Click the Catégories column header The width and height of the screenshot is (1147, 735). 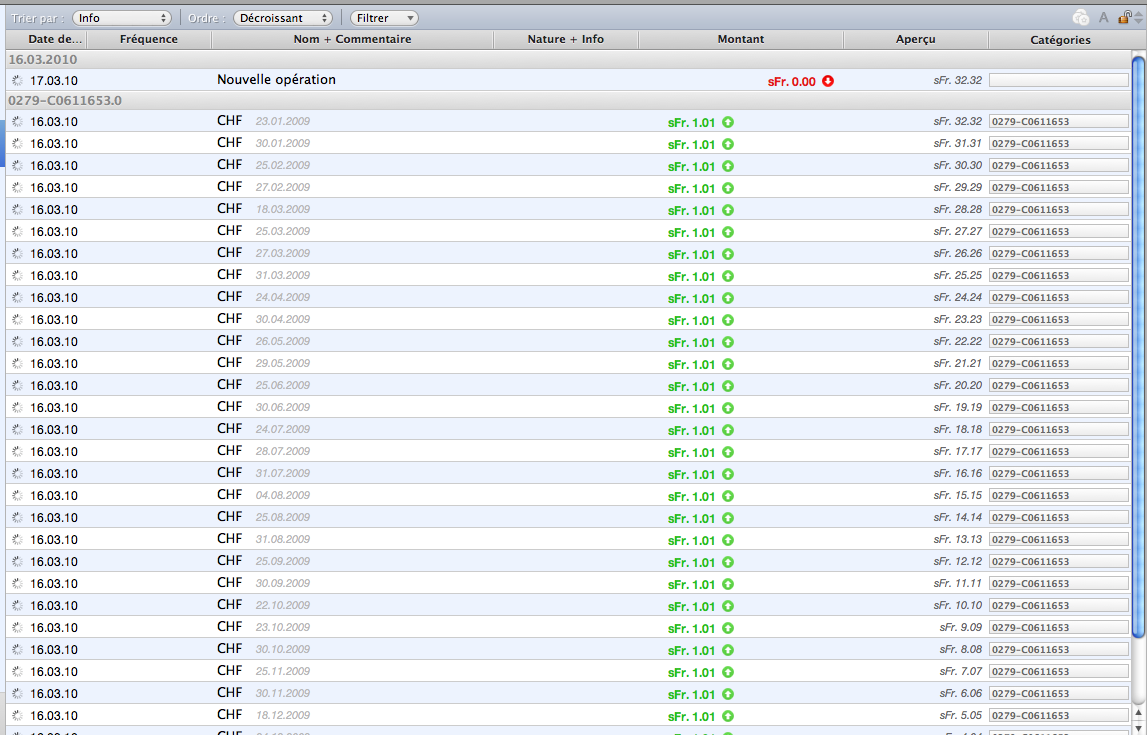tap(1060, 40)
